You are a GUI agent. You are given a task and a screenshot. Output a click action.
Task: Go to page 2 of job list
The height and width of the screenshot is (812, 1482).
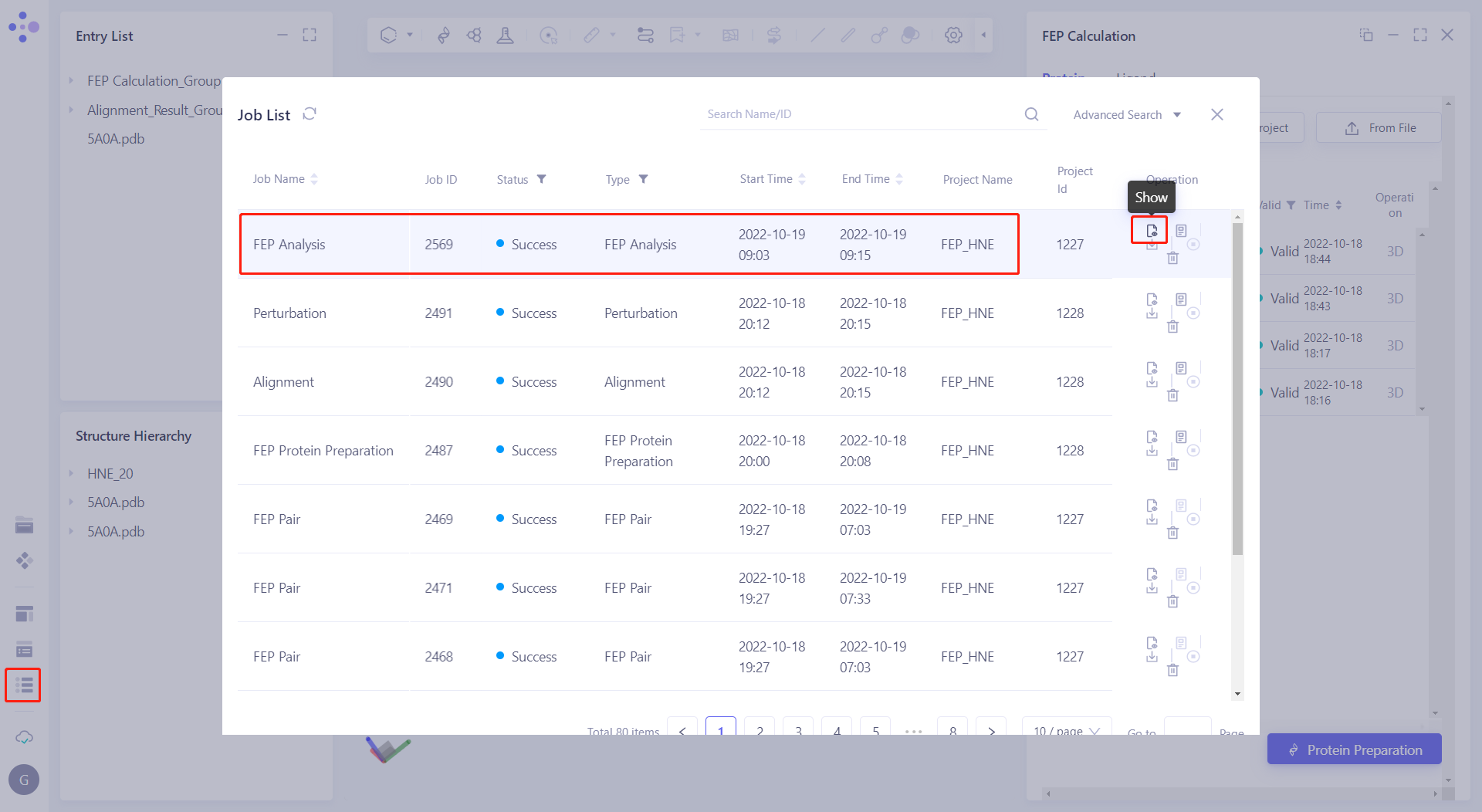tap(760, 729)
